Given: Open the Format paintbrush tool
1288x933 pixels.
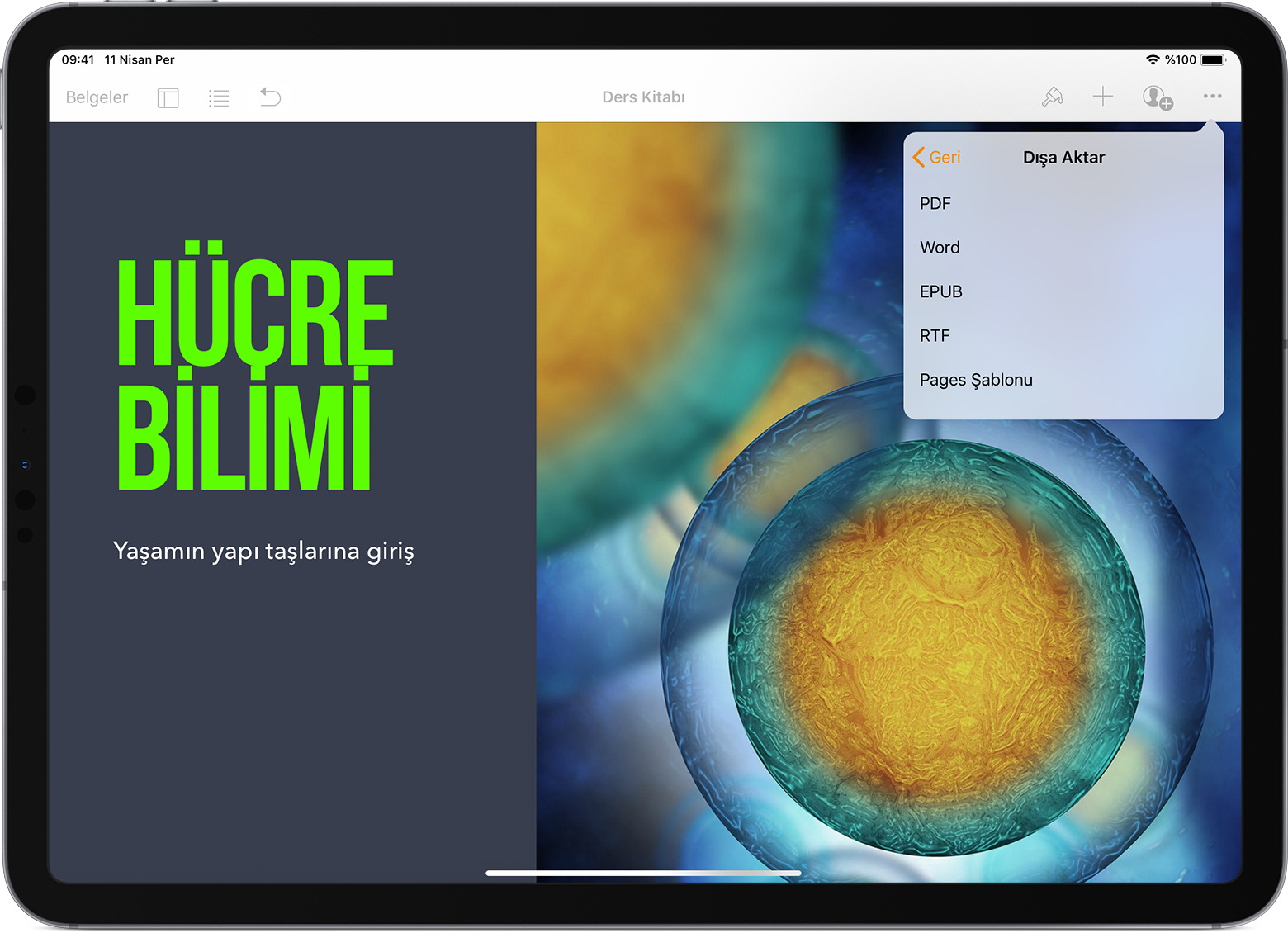Looking at the screenshot, I should point(1052,97).
